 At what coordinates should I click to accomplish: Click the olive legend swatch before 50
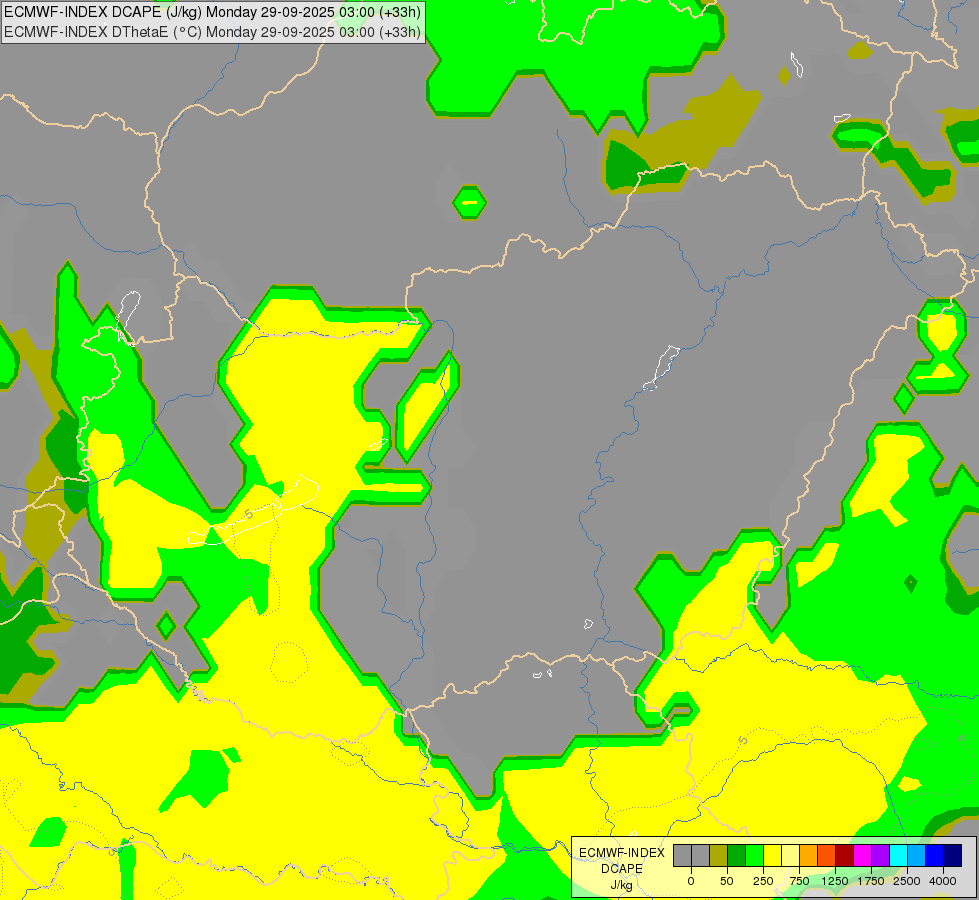719,855
